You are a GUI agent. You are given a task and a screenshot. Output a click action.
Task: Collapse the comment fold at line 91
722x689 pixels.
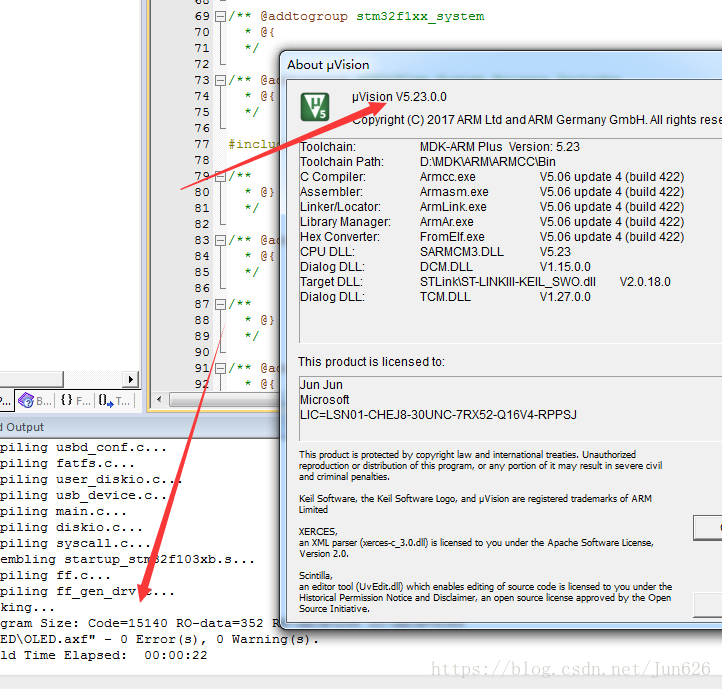[221, 368]
